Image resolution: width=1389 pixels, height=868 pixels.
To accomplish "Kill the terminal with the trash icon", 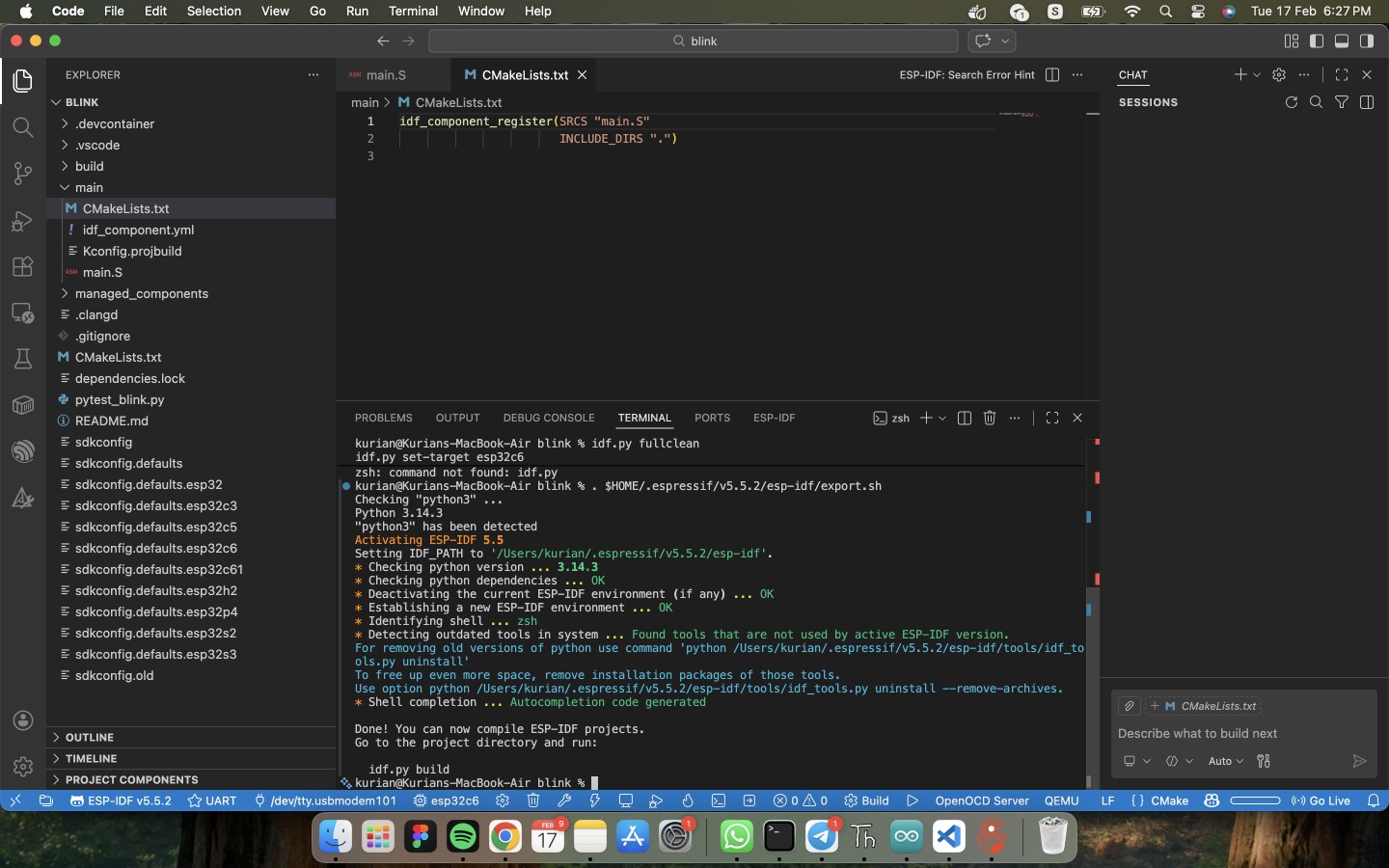I will pos(990,418).
